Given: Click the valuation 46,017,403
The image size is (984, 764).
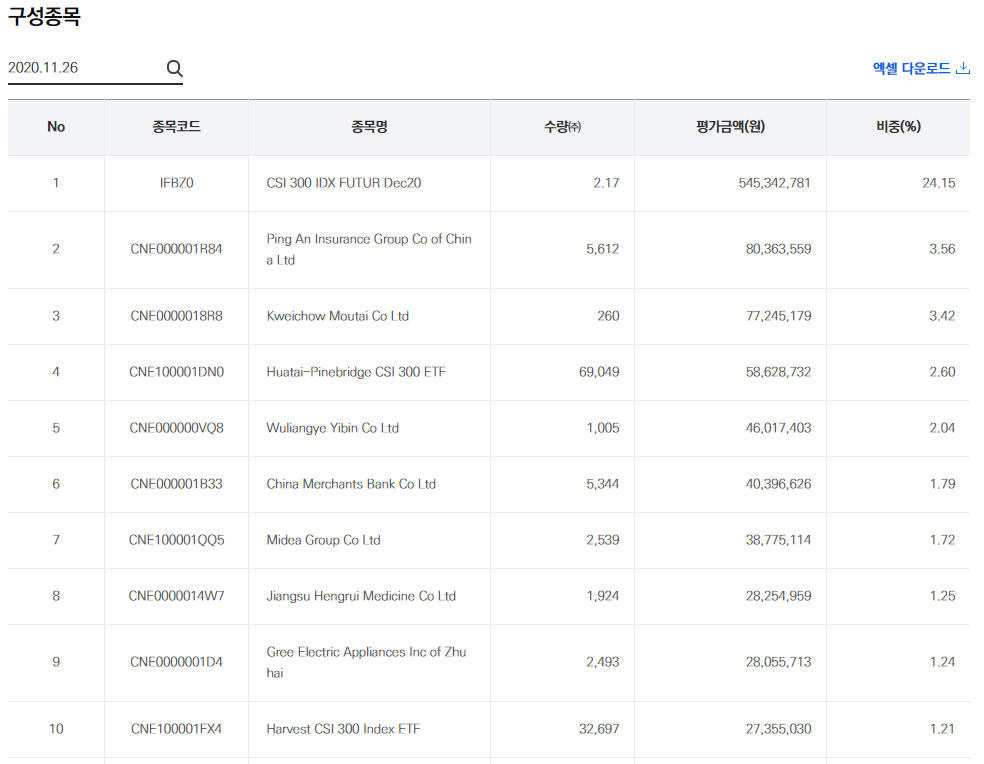Looking at the screenshot, I should pos(778,428).
